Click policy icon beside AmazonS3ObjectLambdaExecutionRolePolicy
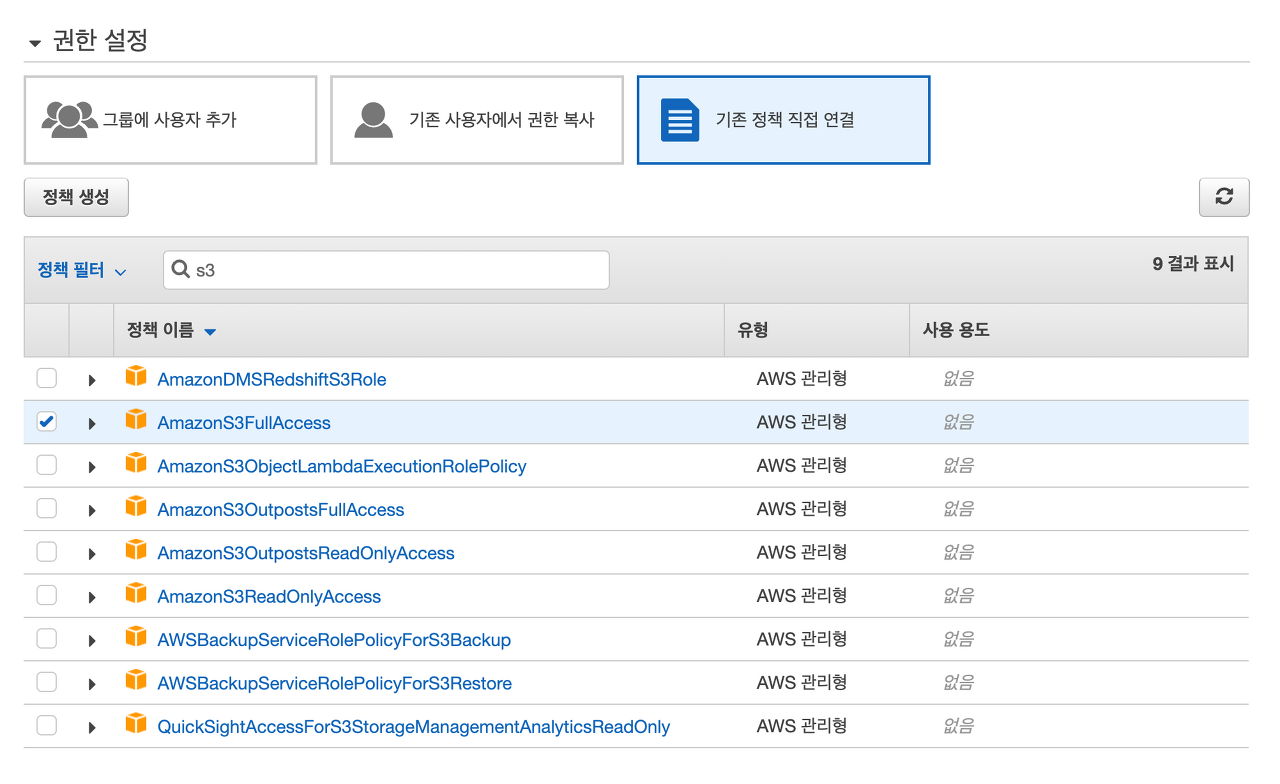The image size is (1280, 784). [x=136, y=464]
